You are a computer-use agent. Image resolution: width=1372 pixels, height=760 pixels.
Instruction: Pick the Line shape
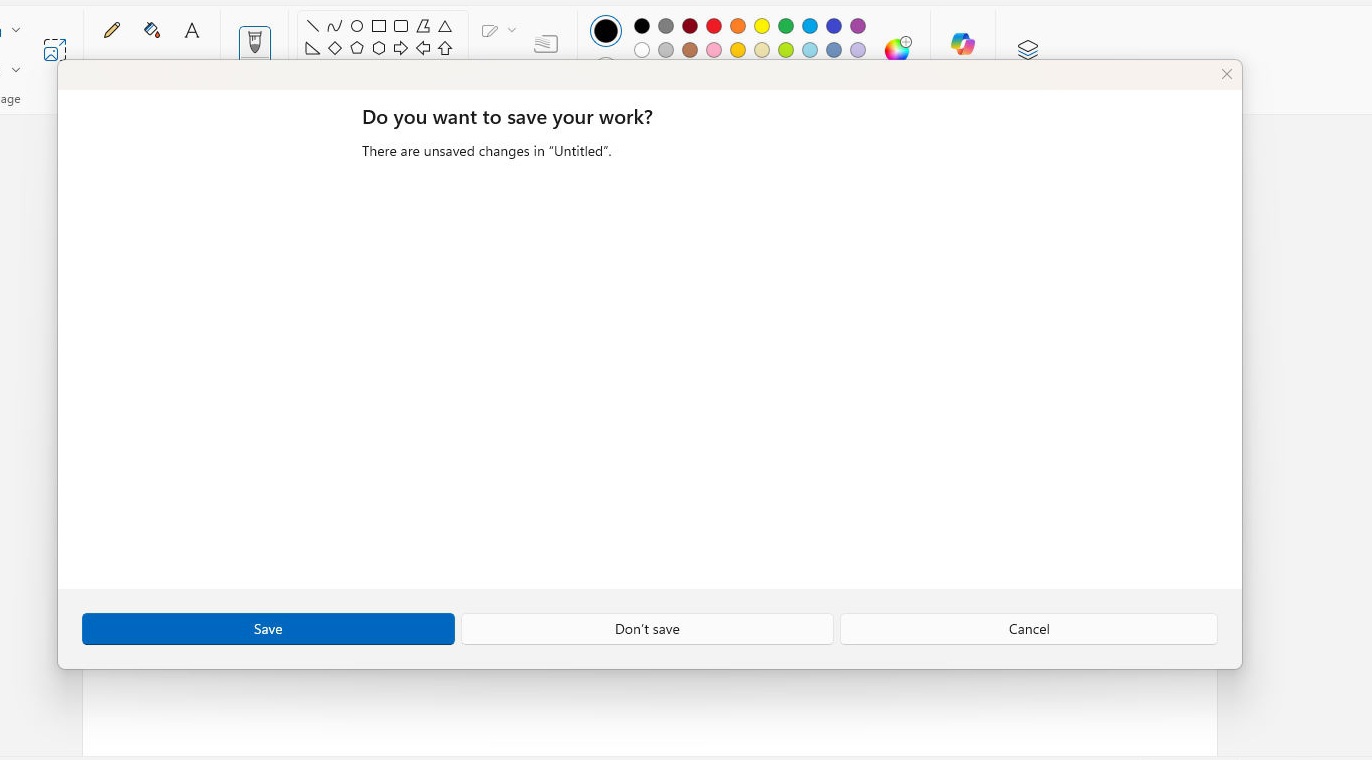pos(313,26)
